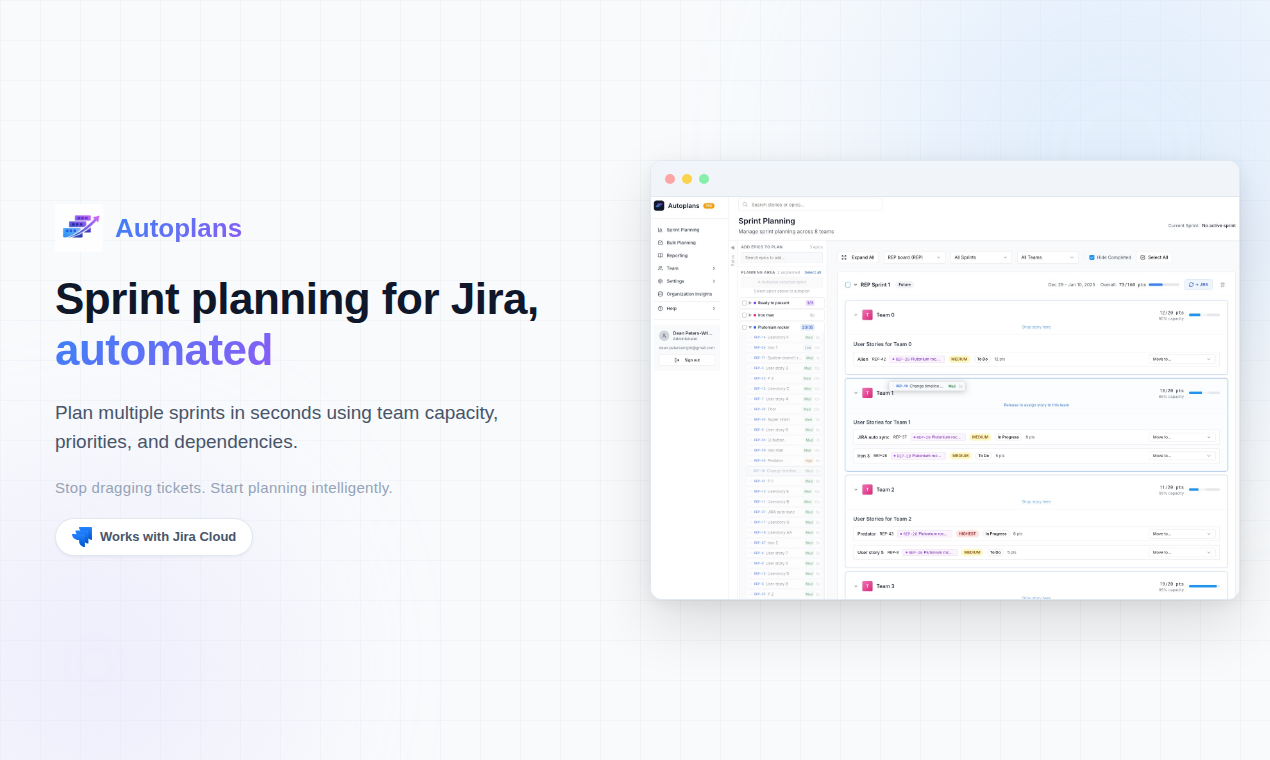Click the Search epics to add field
The image size is (1270, 760).
[x=782, y=257]
